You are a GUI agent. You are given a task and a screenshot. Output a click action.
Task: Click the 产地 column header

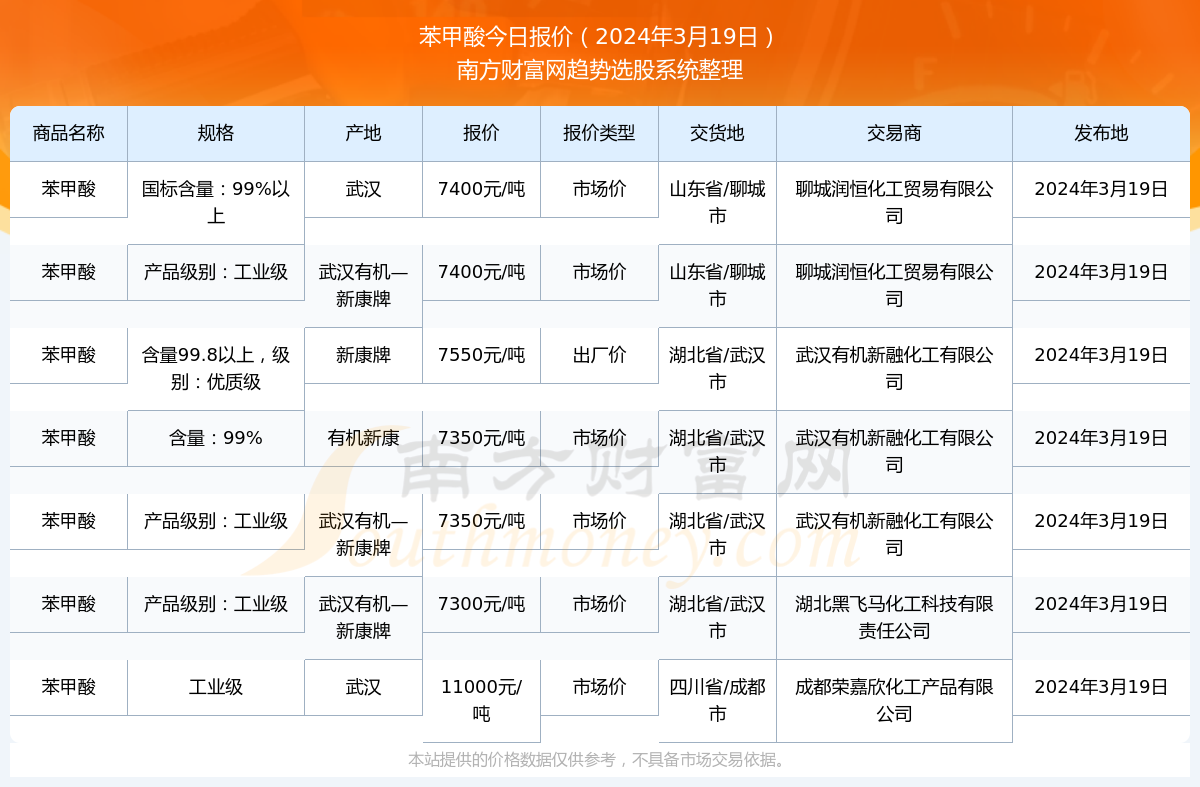pyautogui.click(x=364, y=133)
